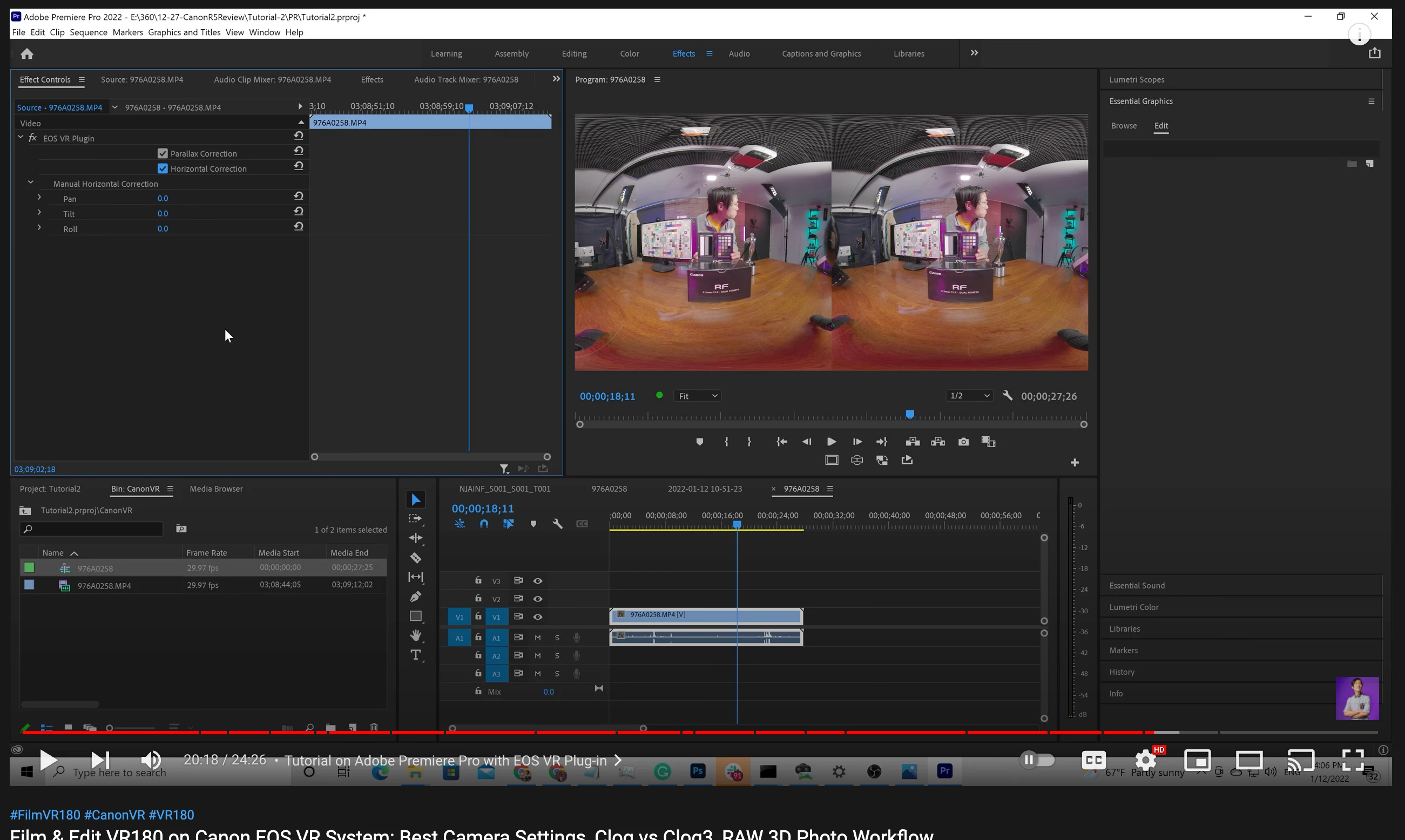Open the 1/2 playback resolution dropdown
This screenshot has height=840, width=1405.
(969, 396)
